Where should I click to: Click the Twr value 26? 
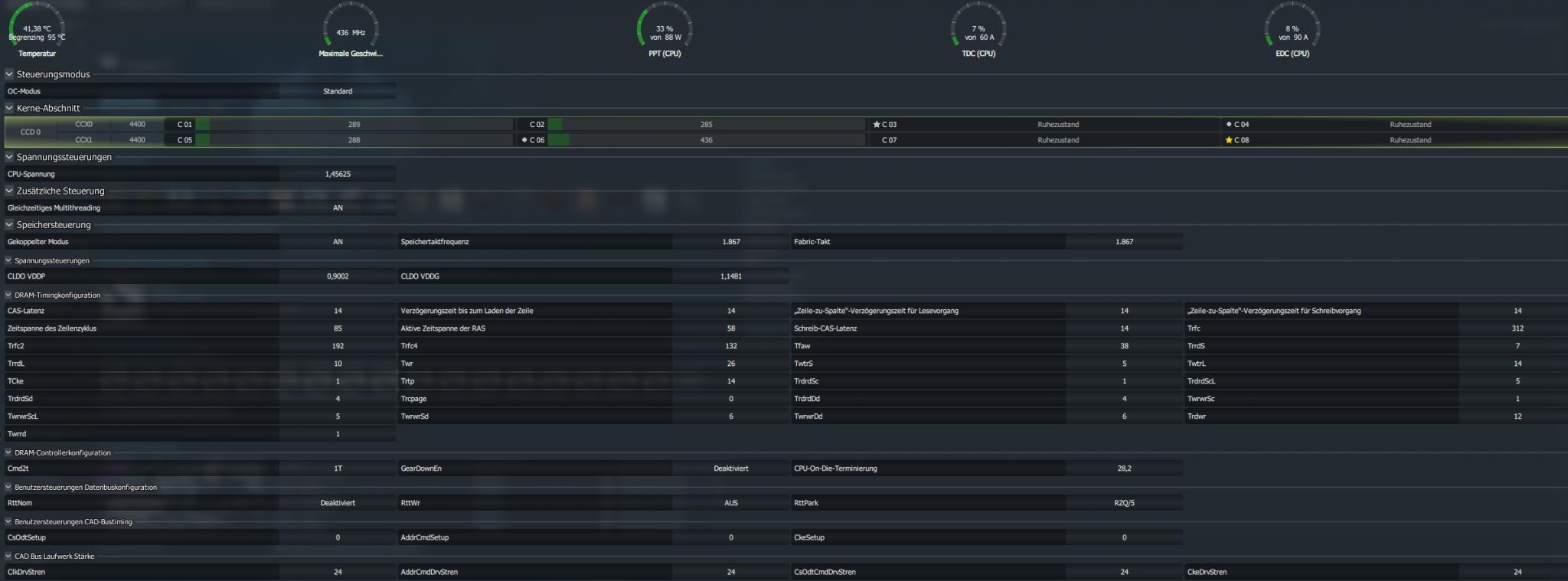pos(731,364)
